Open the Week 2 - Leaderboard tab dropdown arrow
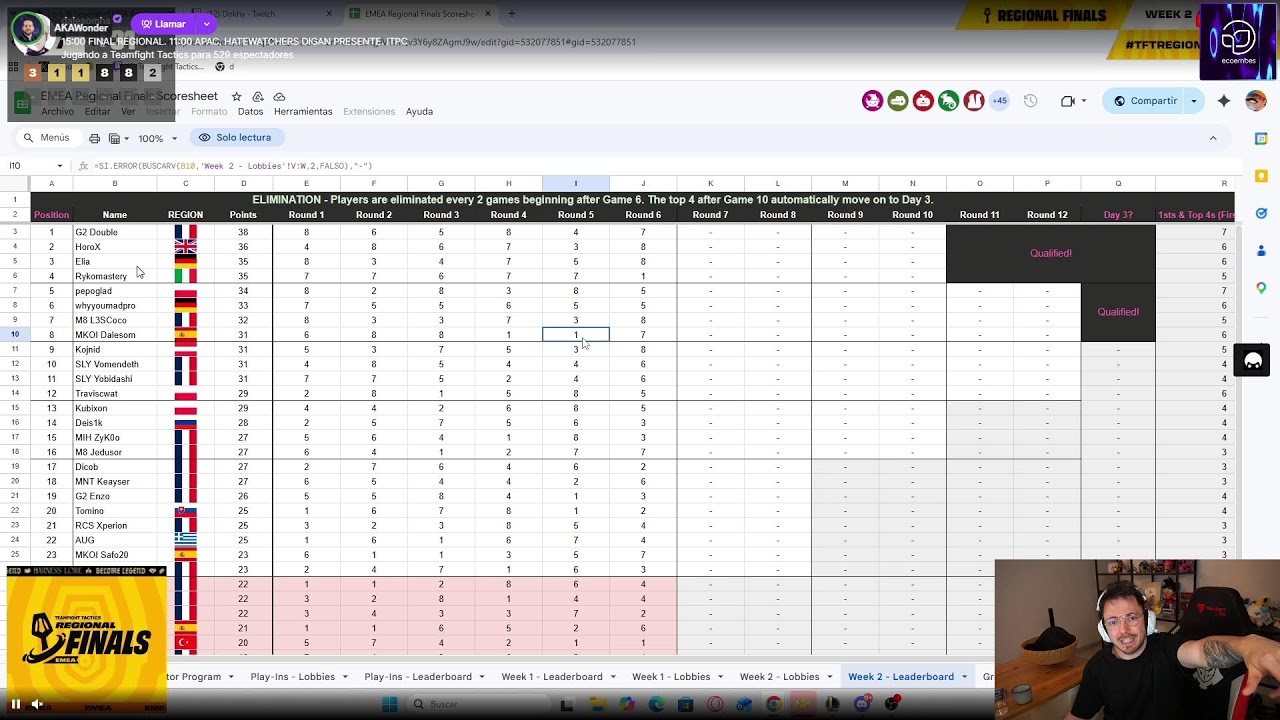1280x720 pixels. click(x=964, y=677)
